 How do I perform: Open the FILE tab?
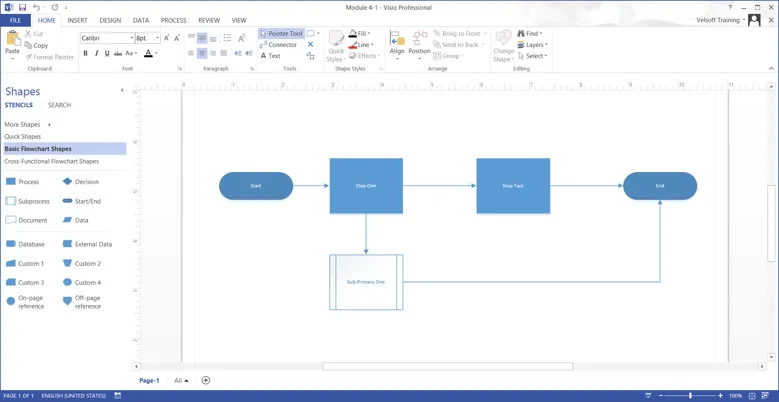(x=15, y=20)
